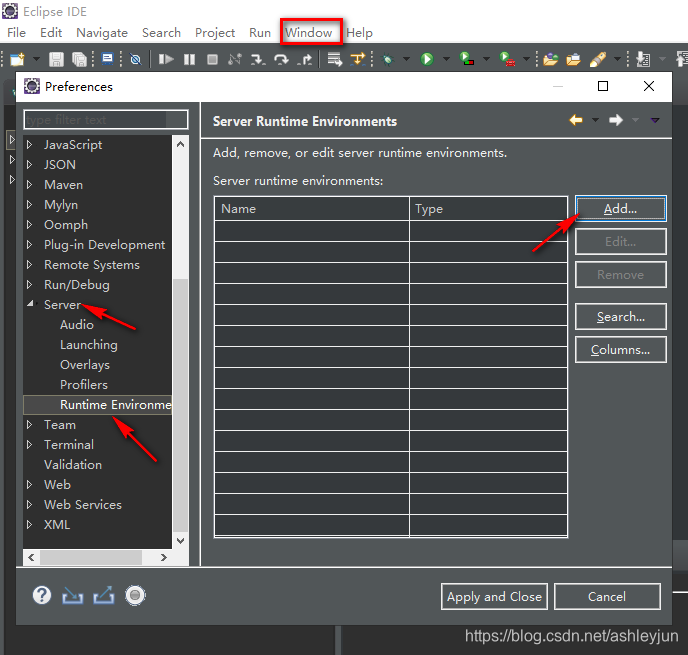Click the Save All toolbar icon
688x655 pixels.
pyautogui.click(x=79, y=59)
